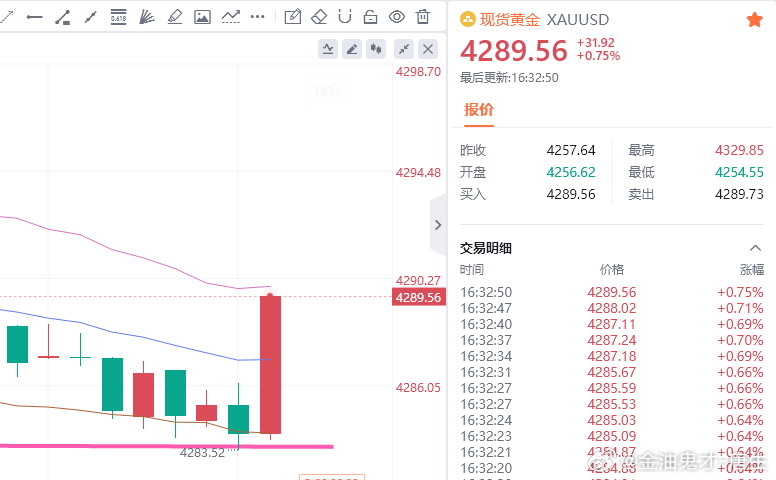
Task: Click the trade row at 16:32:40
Action: click(x=612, y=324)
